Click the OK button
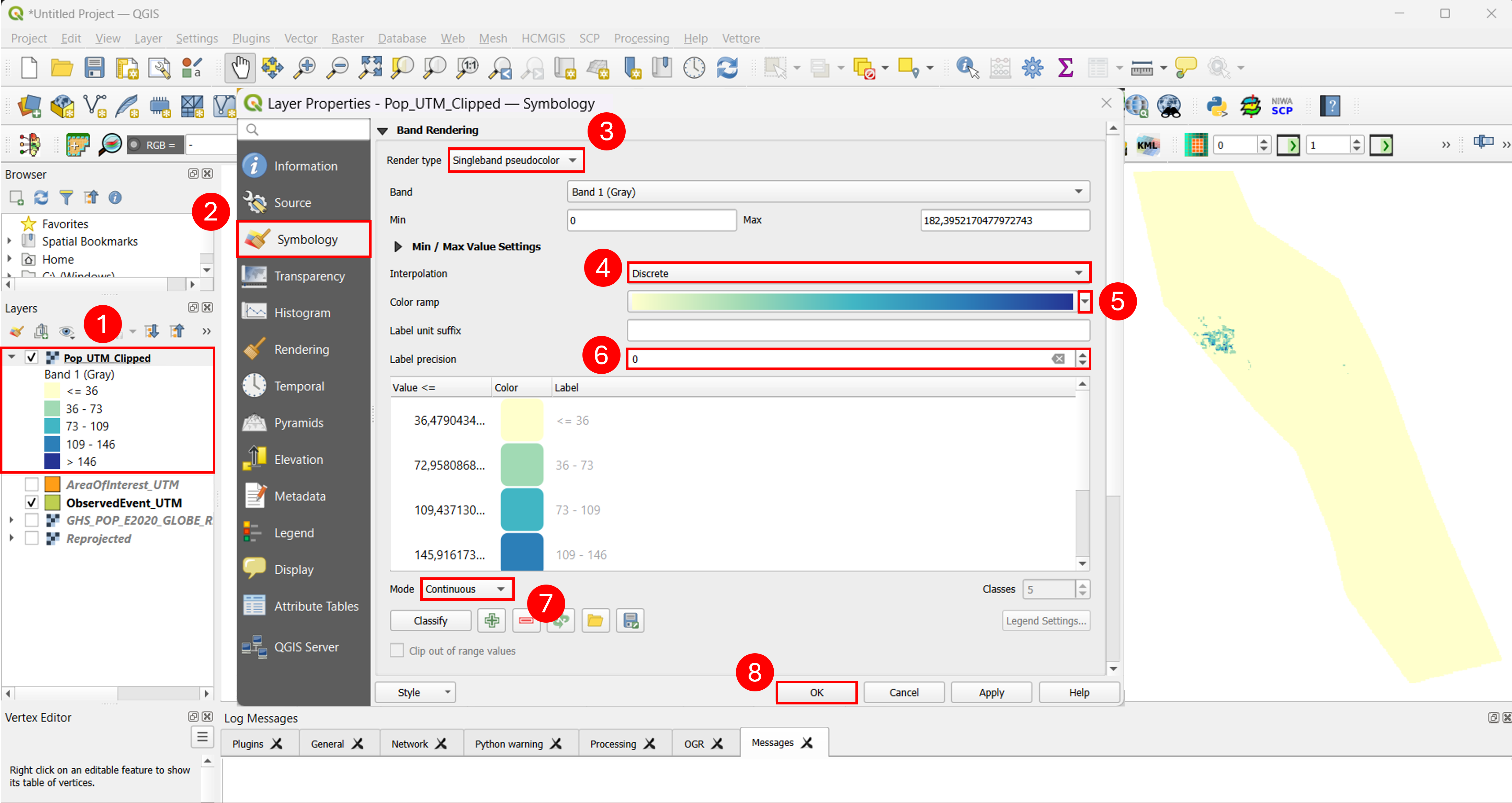Screen dimensions: 1512x803 pyautogui.click(x=816, y=693)
